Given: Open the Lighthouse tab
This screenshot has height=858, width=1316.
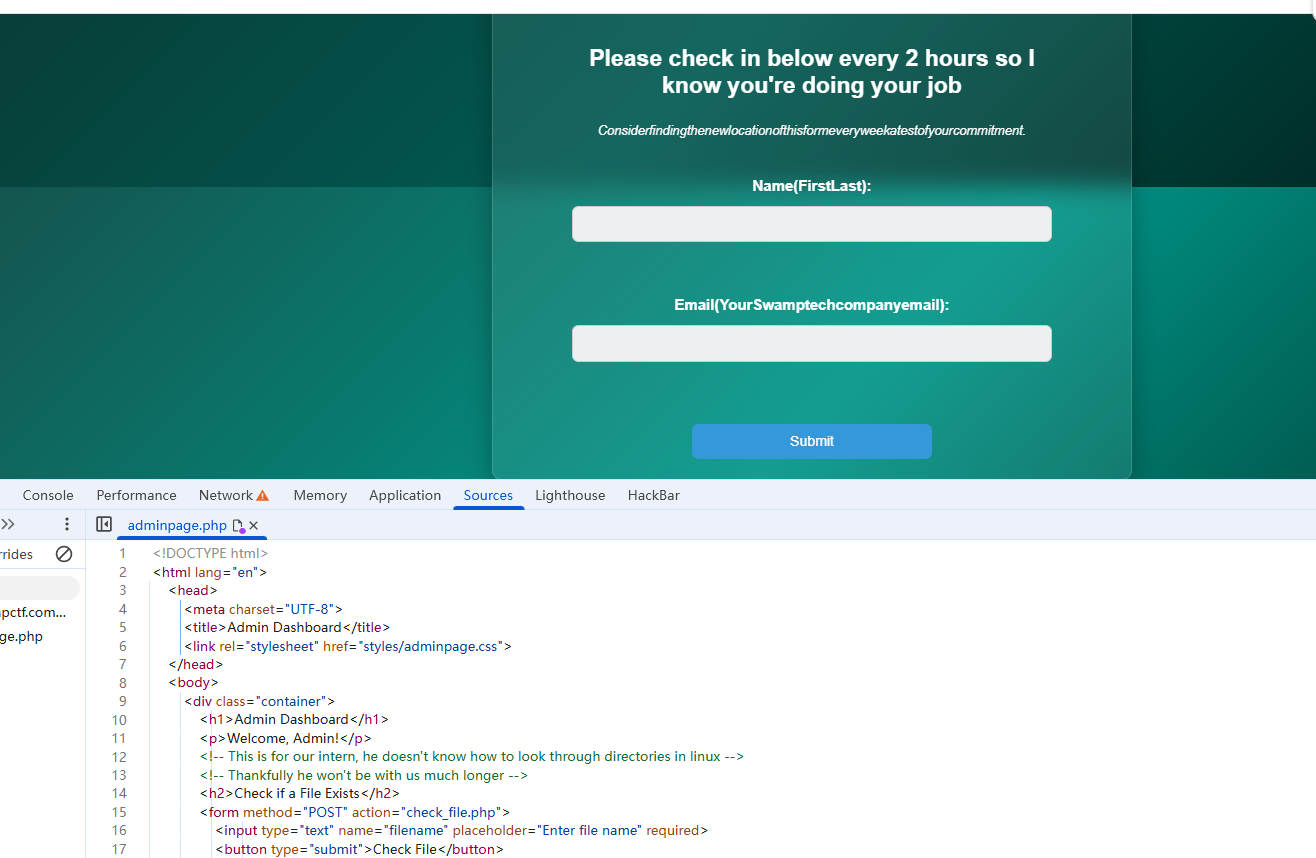Looking at the screenshot, I should 570,495.
